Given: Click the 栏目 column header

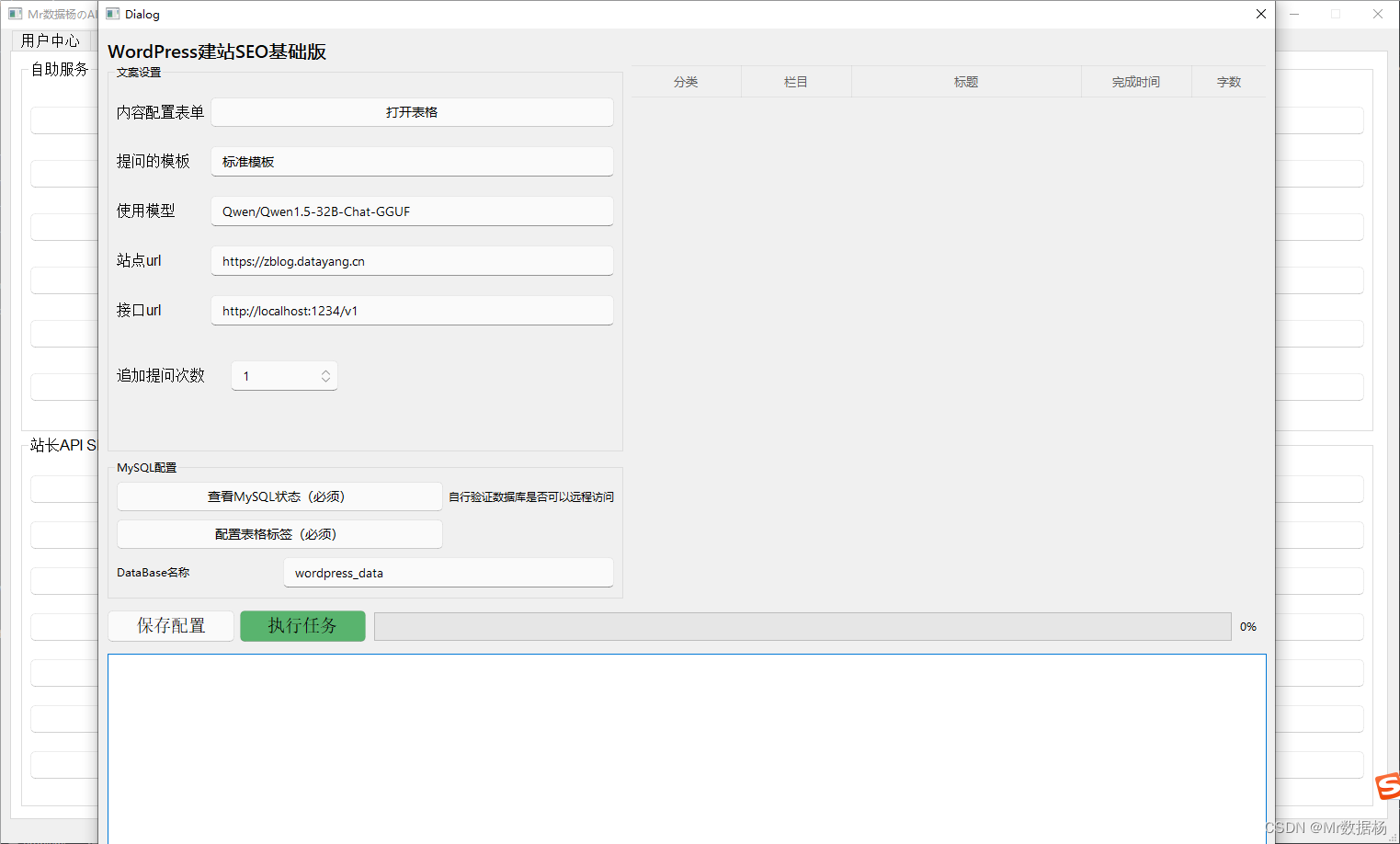Looking at the screenshot, I should (x=796, y=82).
